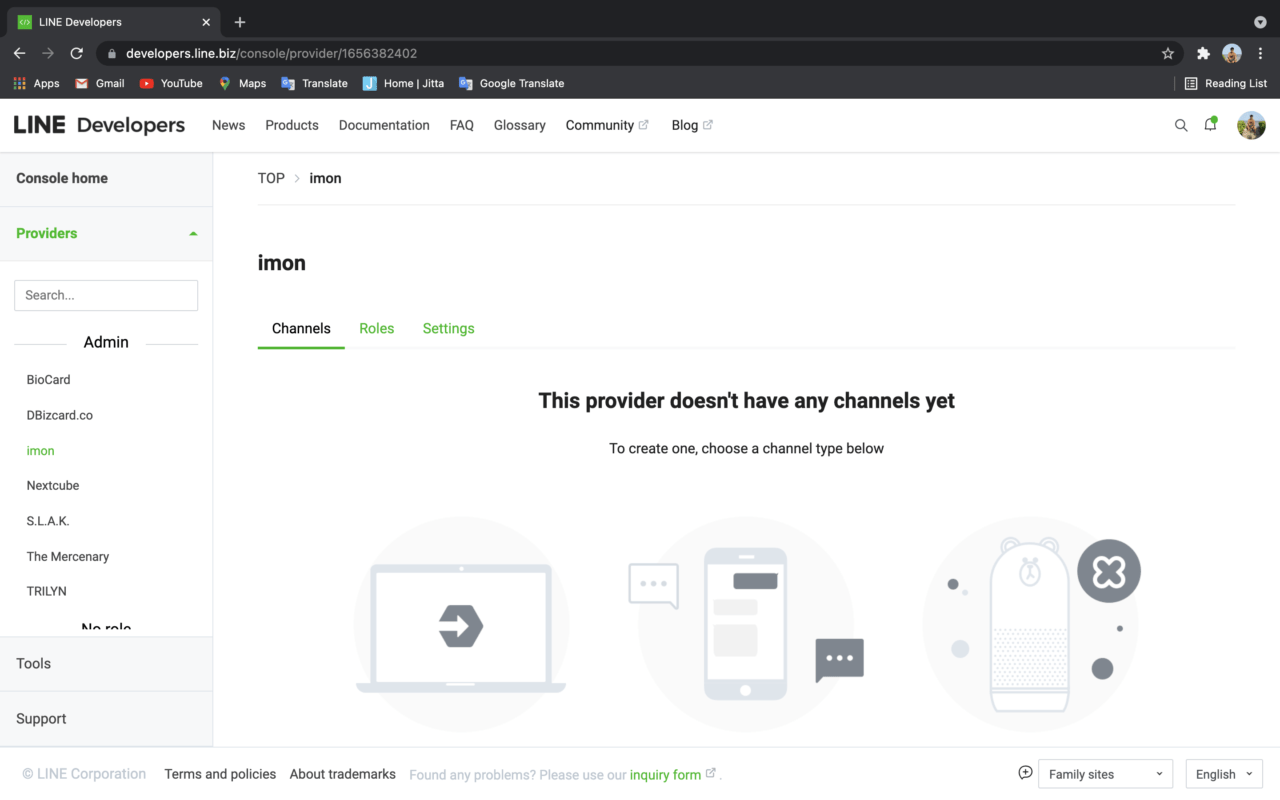This screenshot has height=800, width=1280.
Task: Open the Chrome extensions puzzle icon
Action: tap(1203, 53)
